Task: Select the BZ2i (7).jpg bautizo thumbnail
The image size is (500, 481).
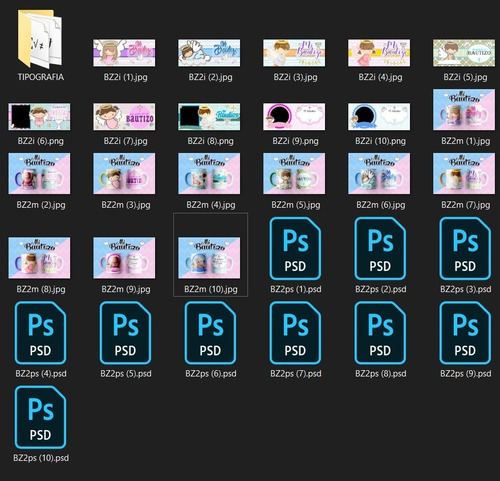Action: tap(124, 116)
